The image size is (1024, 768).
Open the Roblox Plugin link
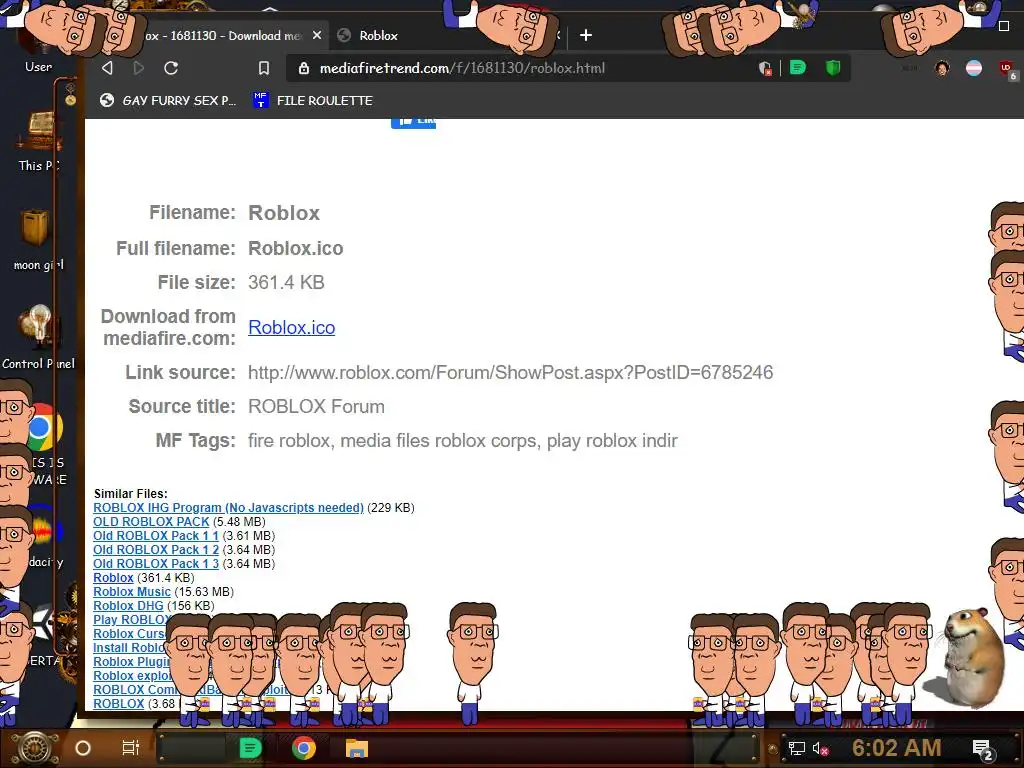131,662
